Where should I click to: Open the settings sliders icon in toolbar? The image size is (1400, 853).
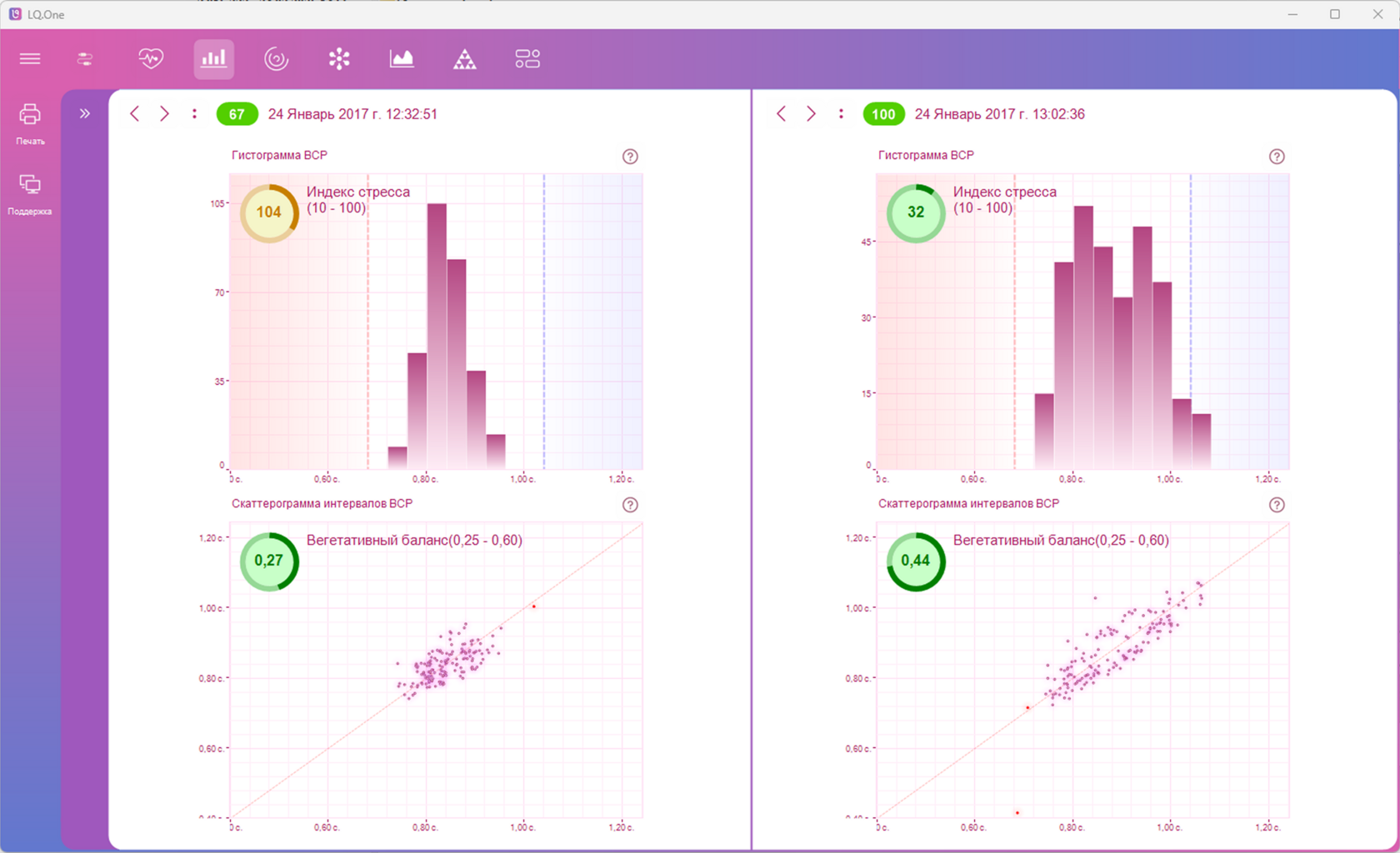point(85,58)
